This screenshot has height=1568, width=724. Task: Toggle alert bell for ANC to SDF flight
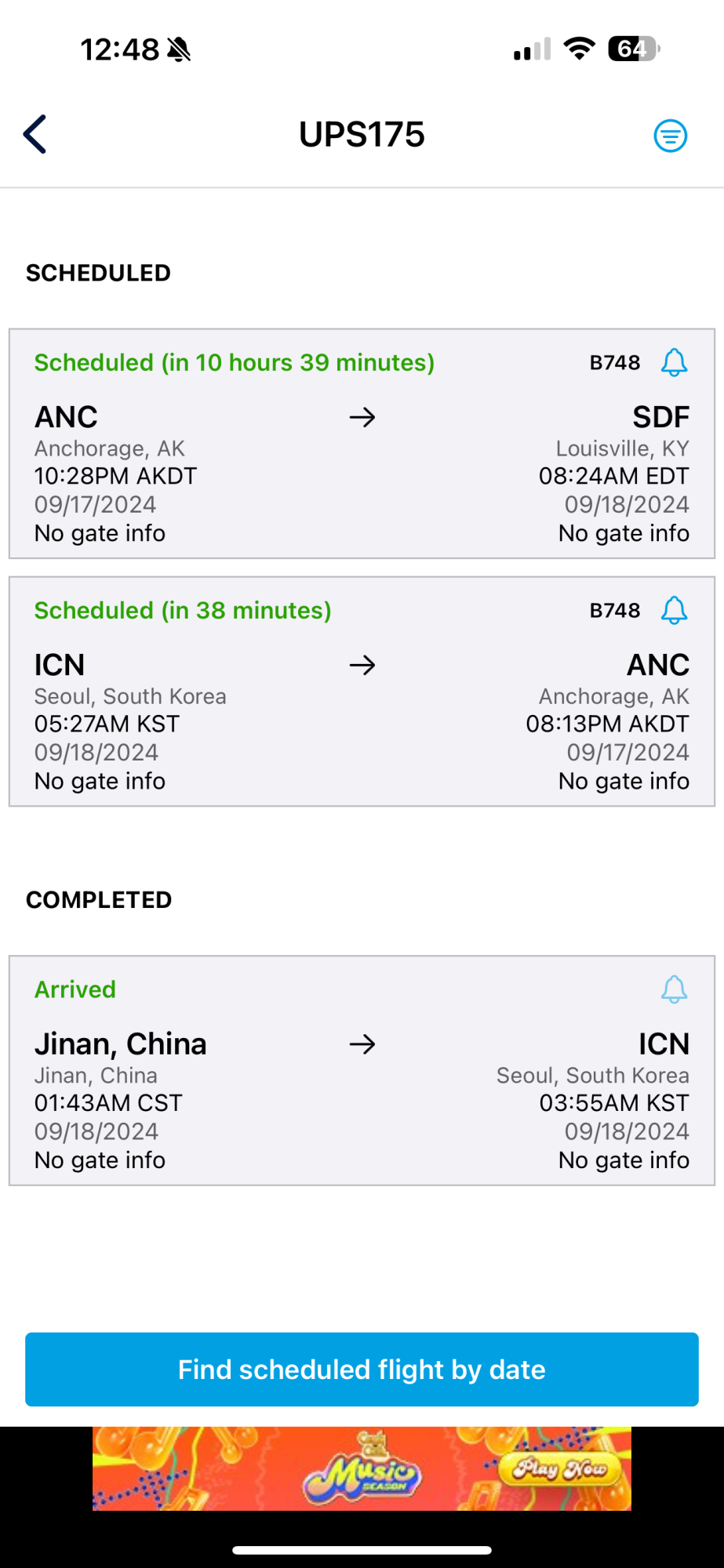(x=674, y=362)
